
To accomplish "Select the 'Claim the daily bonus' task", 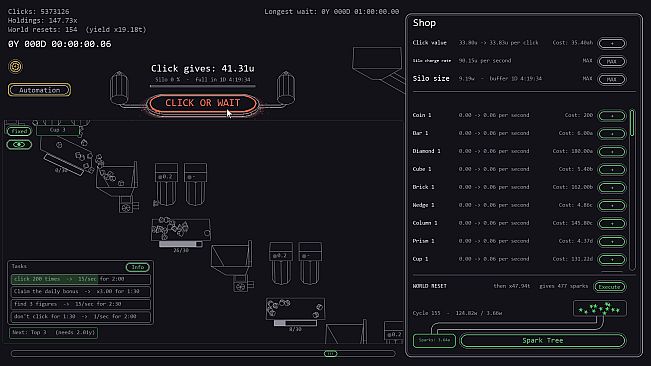I will (x=81, y=292).
